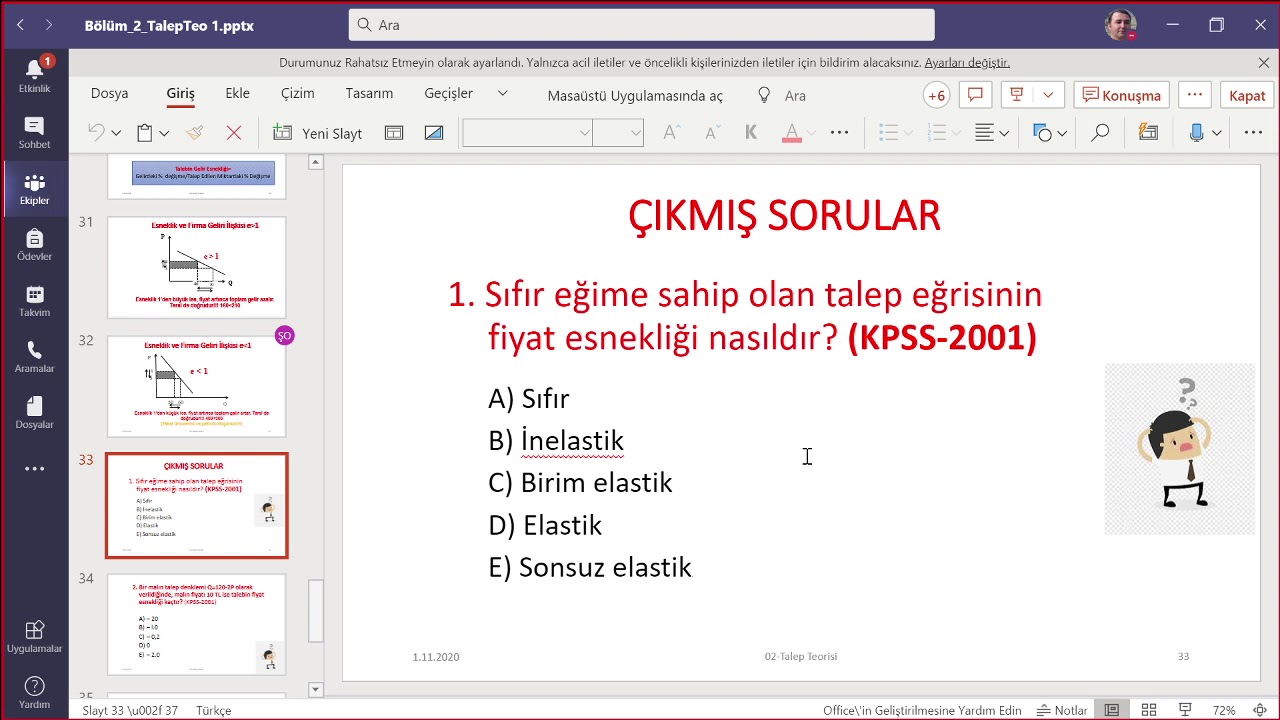Open Sohbet chat in Teams sidebar
The width and height of the screenshot is (1280, 720).
(x=34, y=133)
